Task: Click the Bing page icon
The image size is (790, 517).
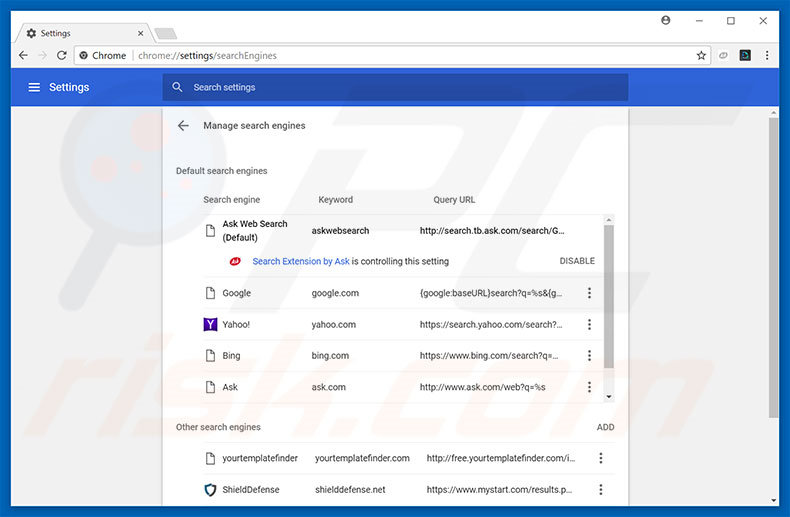Action: pyautogui.click(x=210, y=356)
